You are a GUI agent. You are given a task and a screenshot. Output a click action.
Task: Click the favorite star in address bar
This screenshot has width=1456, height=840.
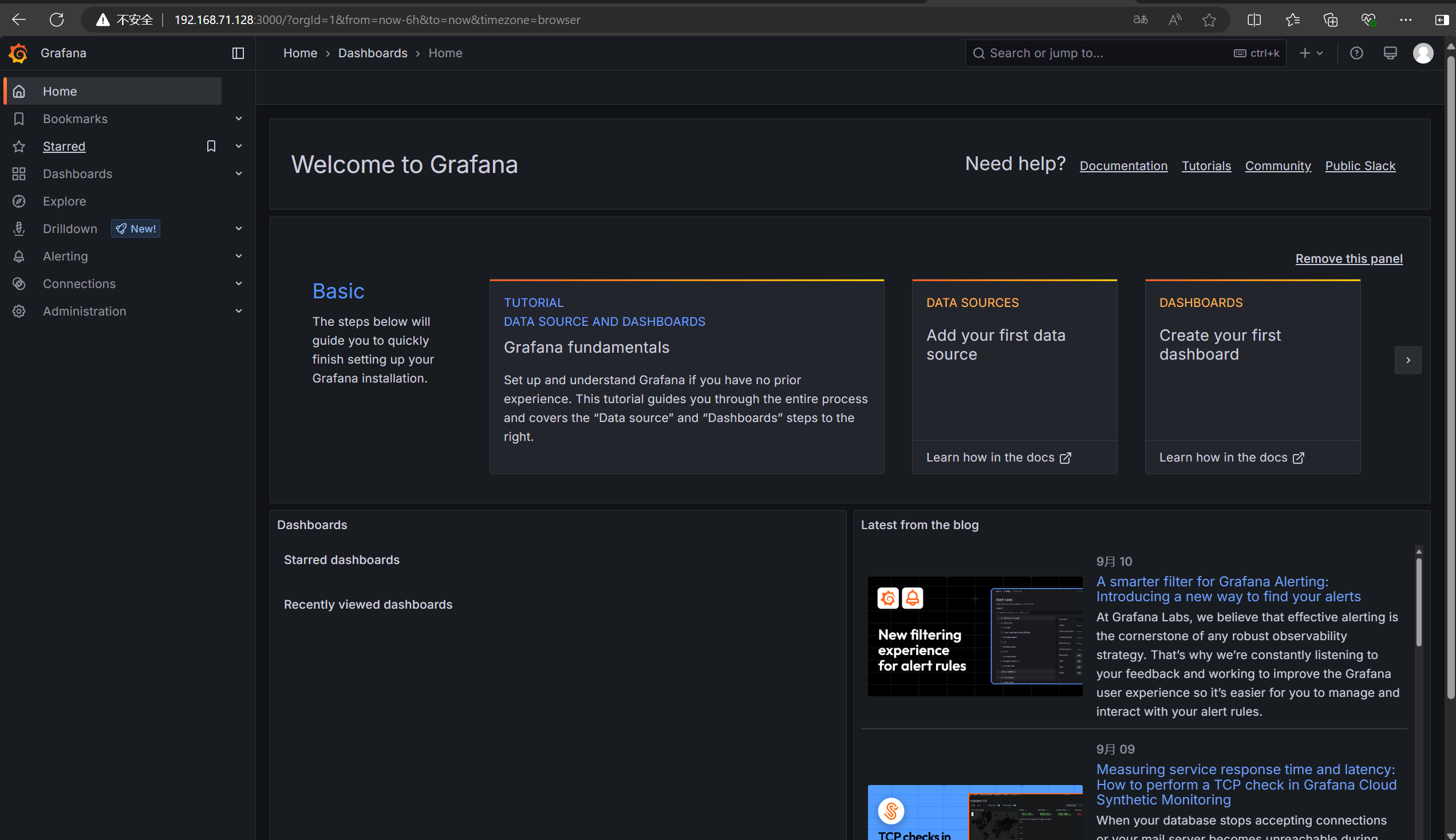click(1209, 19)
